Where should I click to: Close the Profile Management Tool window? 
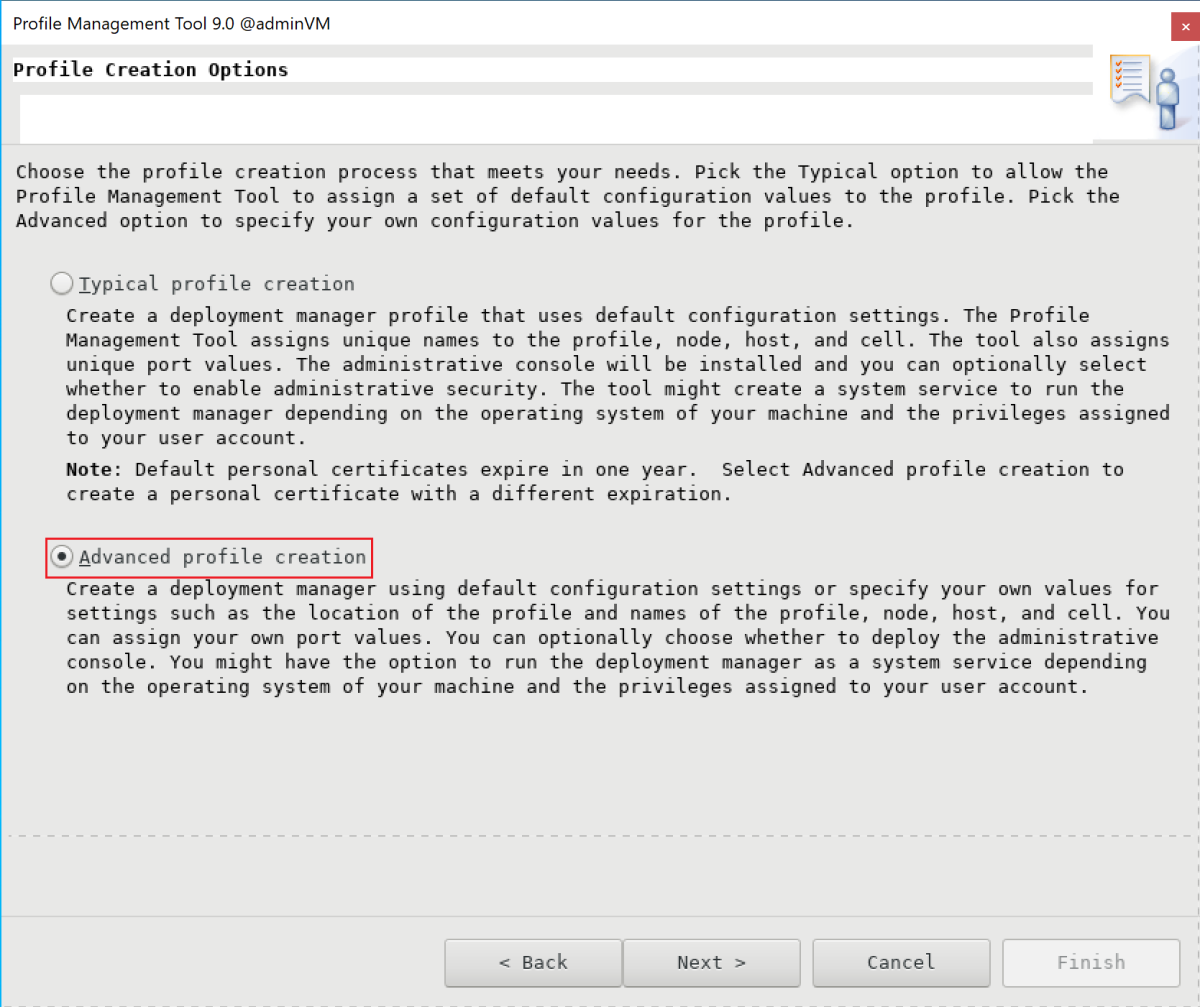(x=1185, y=24)
